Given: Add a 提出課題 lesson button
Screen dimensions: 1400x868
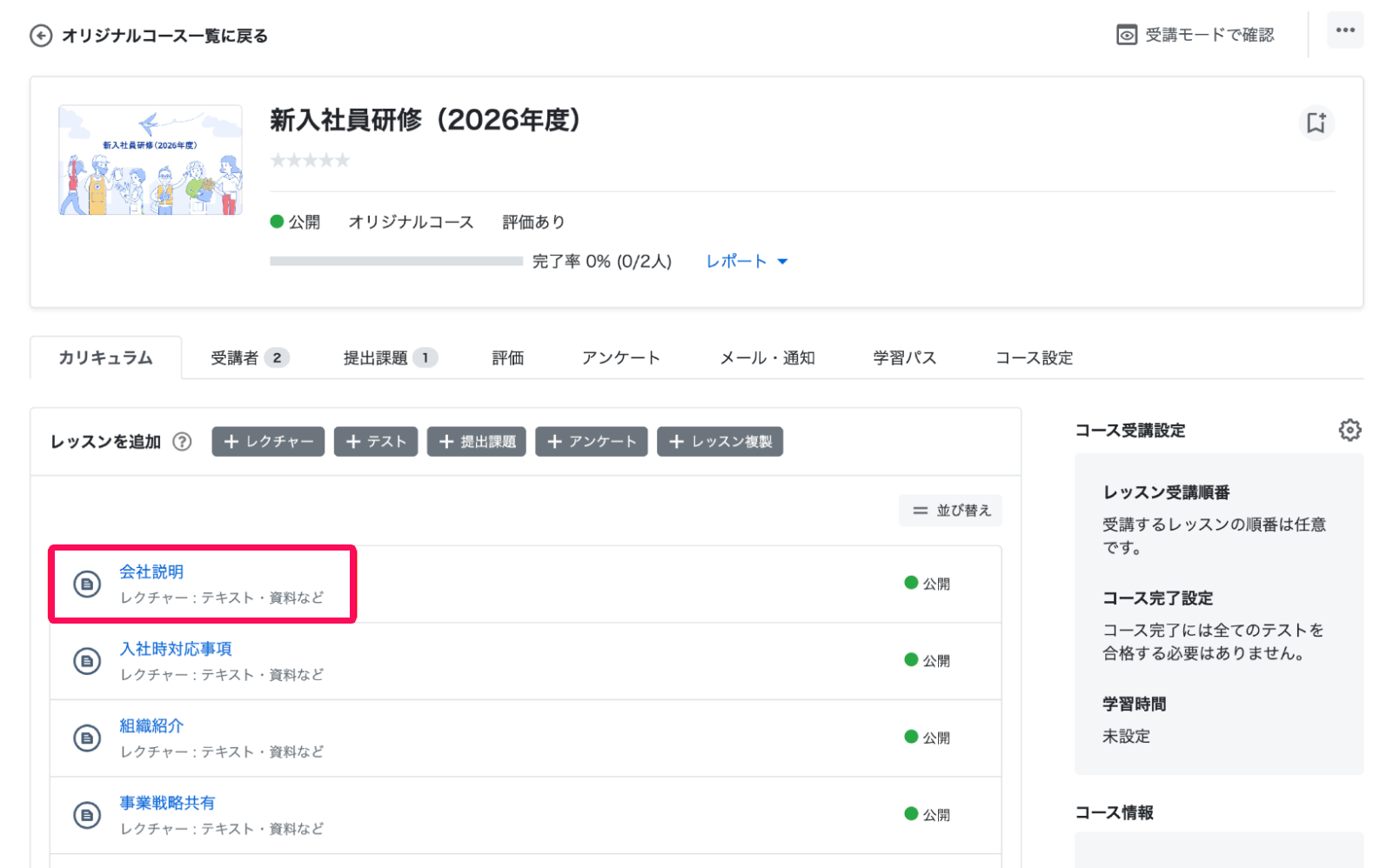Looking at the screenshot, I should pos(477,442).
